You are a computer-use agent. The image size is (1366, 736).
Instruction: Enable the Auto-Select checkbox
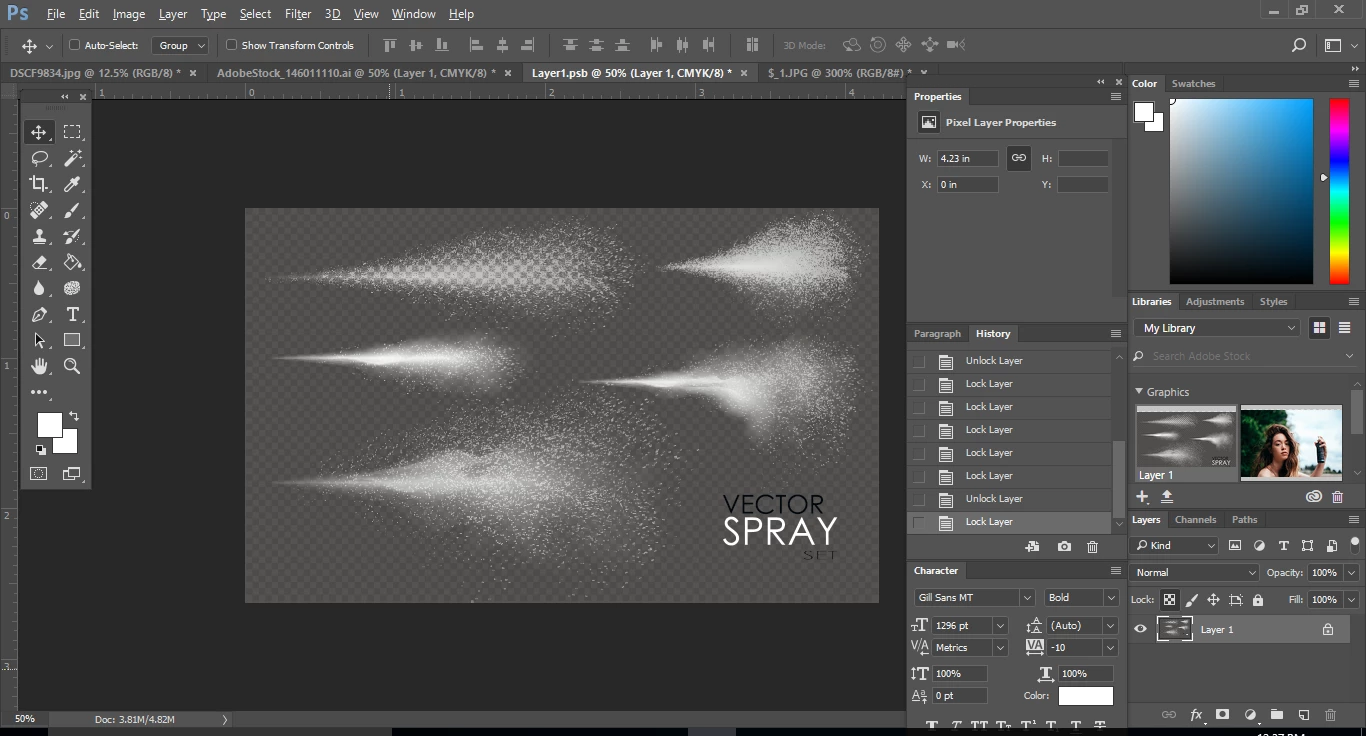(74, 45)
